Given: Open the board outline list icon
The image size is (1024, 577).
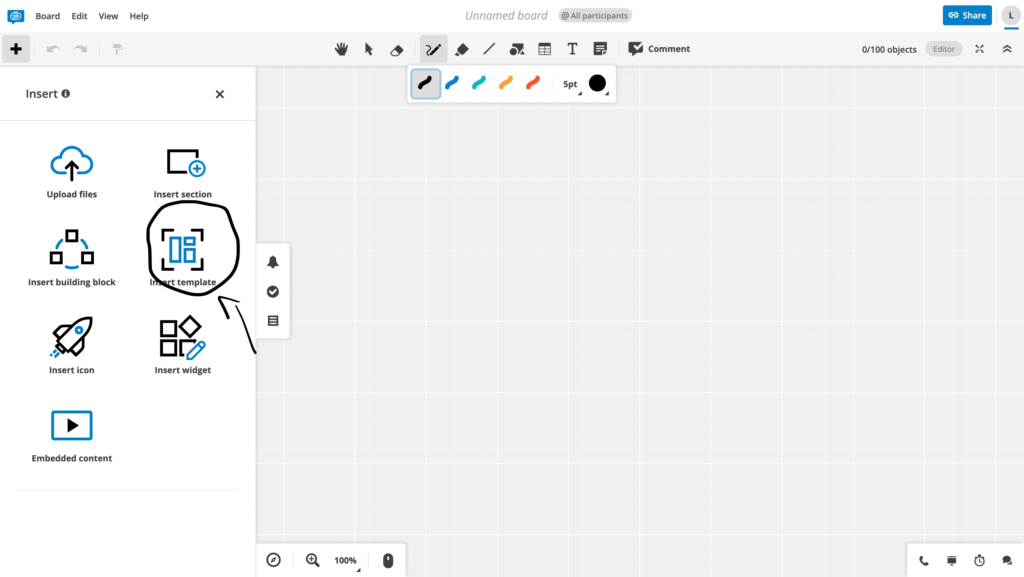Looking at the screenshot, I should click(273, 320).
